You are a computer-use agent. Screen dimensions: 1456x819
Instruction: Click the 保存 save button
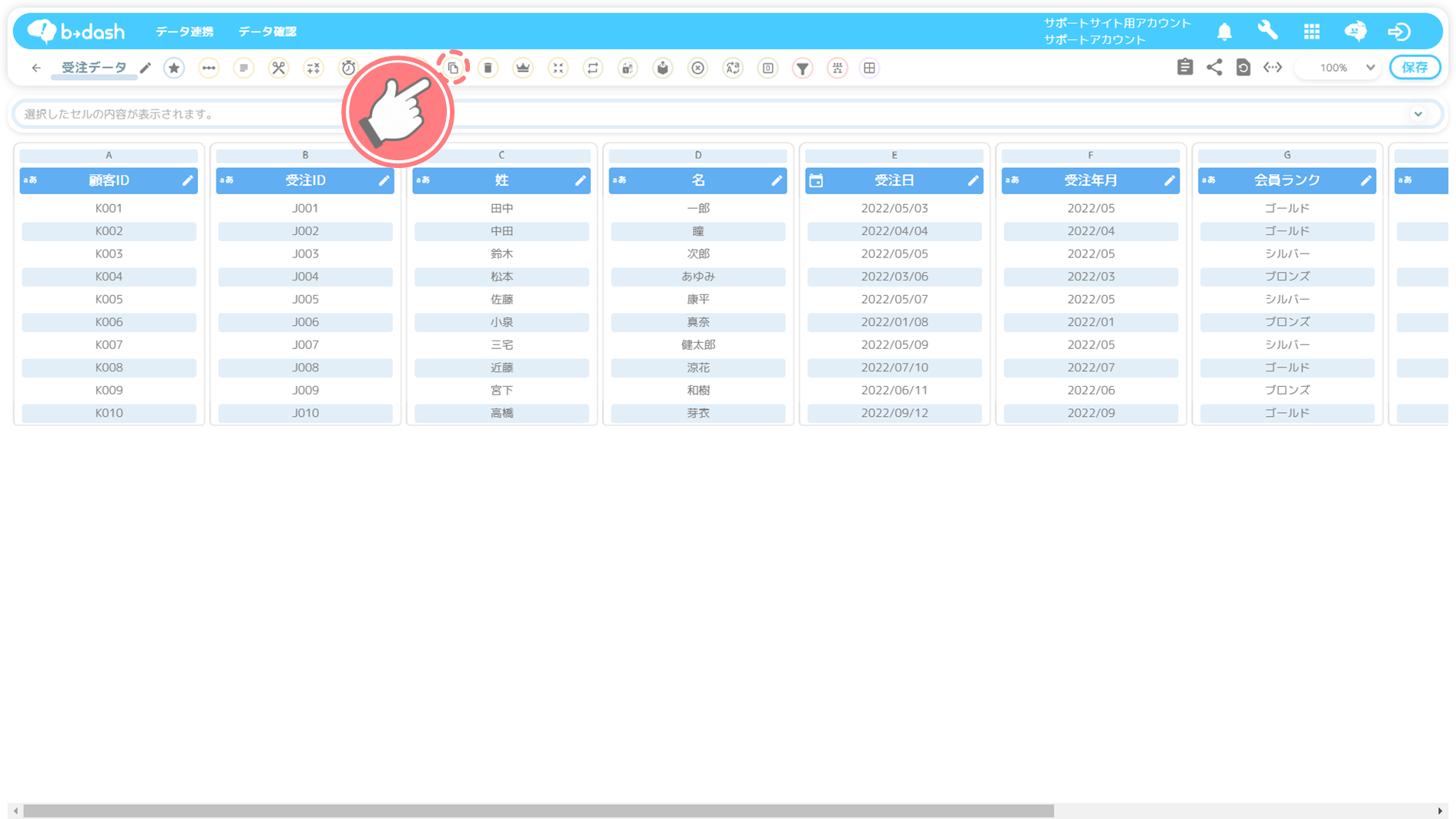(x=1415, y=68)
